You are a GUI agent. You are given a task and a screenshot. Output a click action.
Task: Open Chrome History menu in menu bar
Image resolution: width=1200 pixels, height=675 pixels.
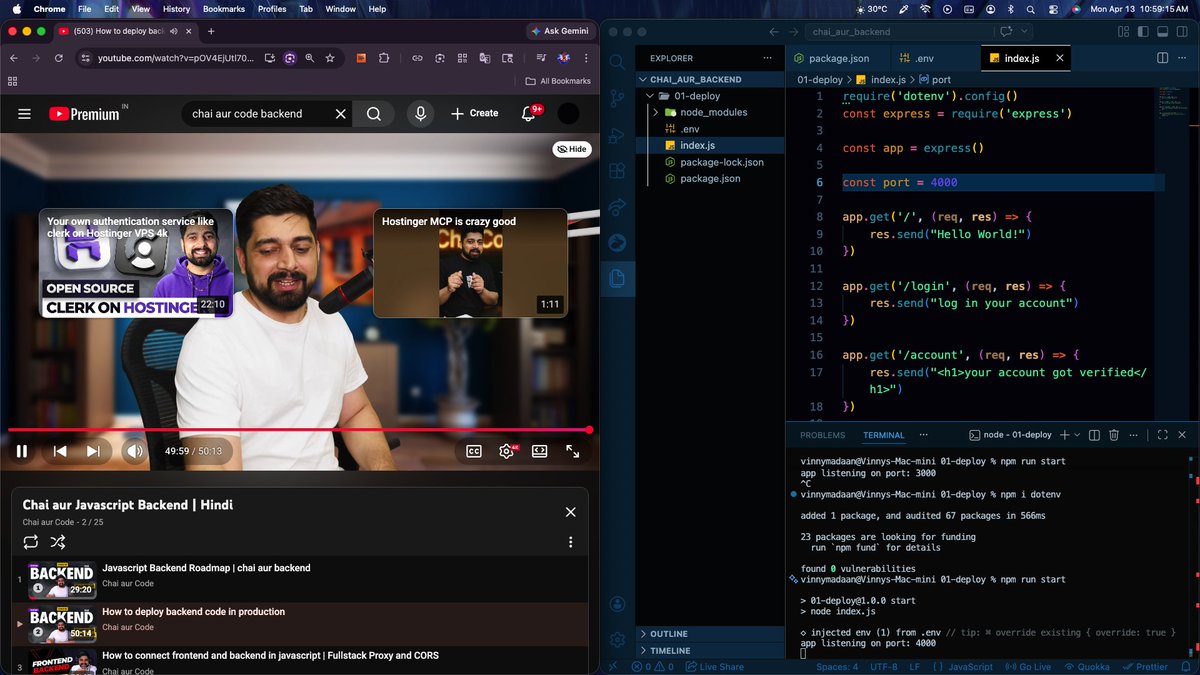click(176, 9)
